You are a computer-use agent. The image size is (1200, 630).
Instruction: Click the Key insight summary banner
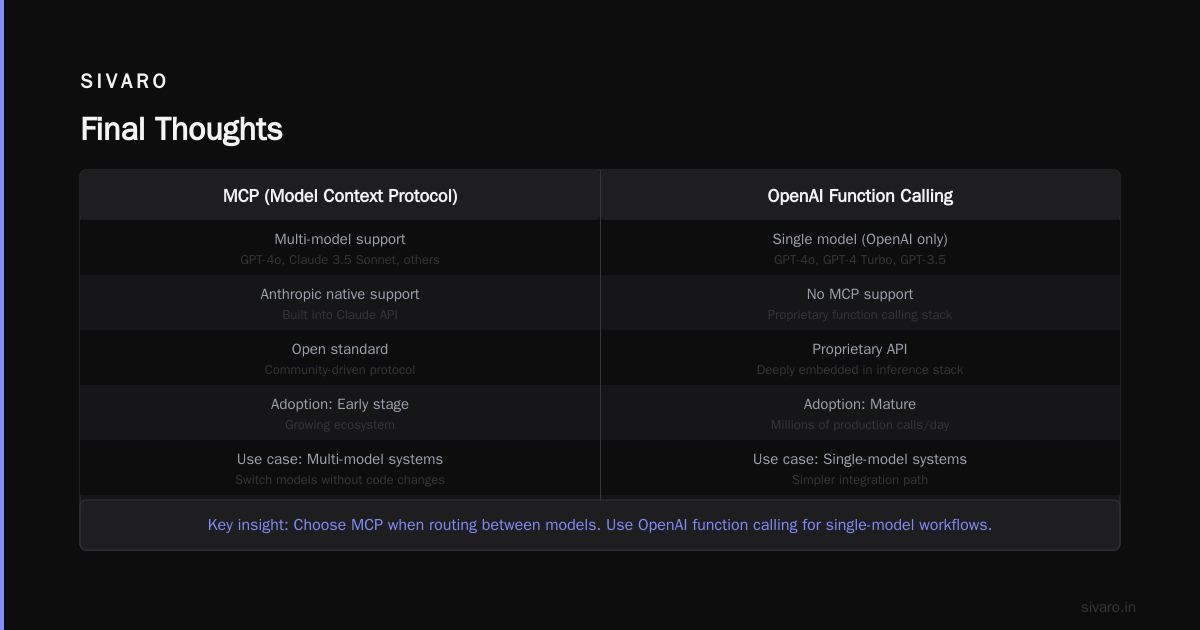click(600, 525)
